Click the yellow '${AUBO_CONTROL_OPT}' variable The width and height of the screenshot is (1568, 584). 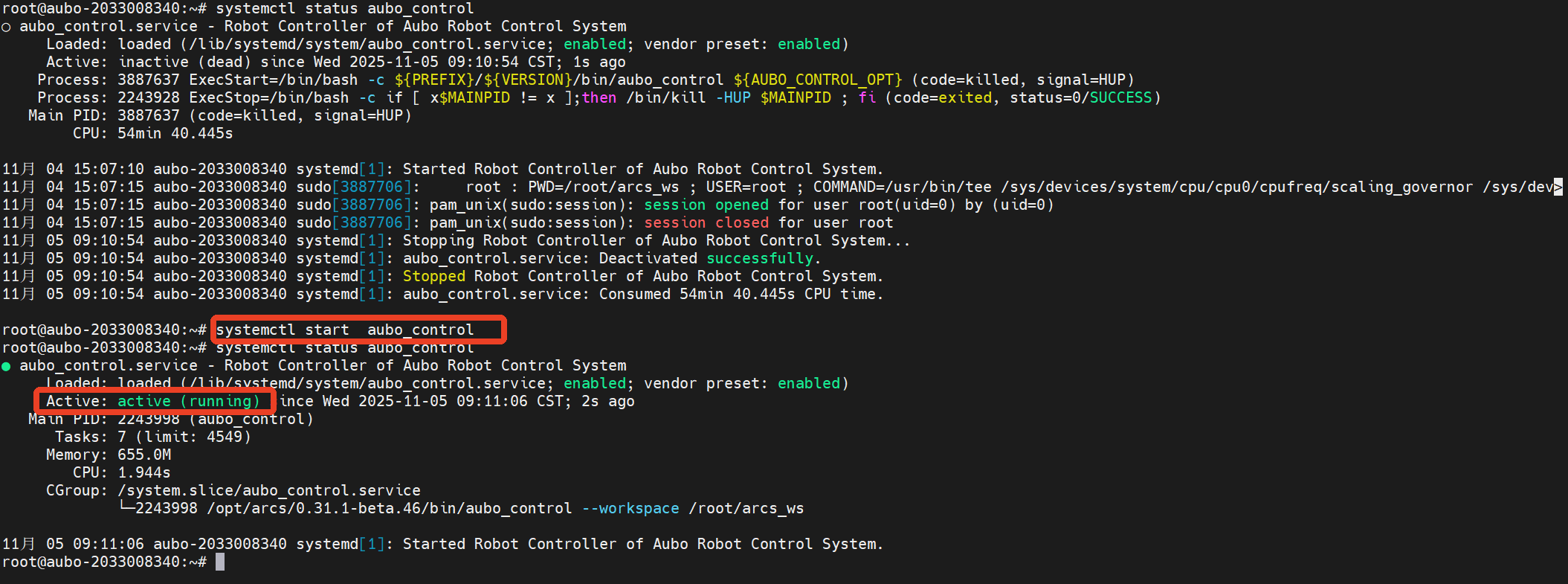click(818, 80)
